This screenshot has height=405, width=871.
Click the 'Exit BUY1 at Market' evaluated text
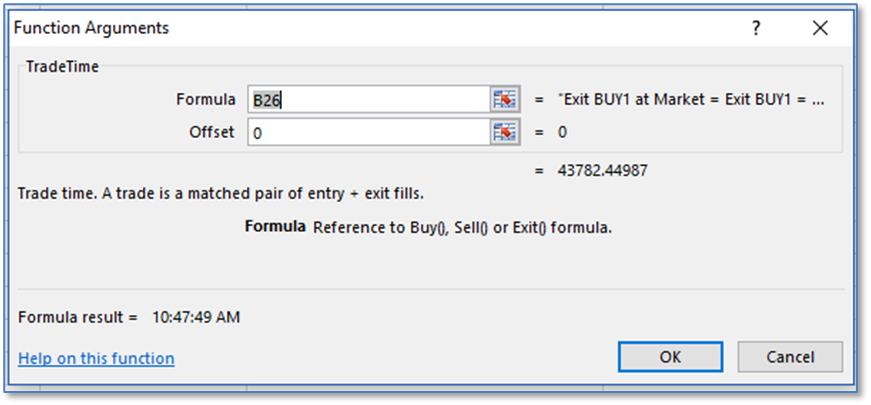coord(691,100)
